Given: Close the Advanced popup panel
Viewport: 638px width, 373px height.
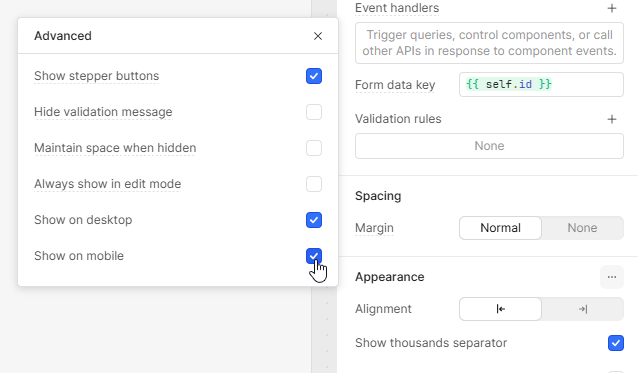Looking at the screenshot, I should 318,36.
